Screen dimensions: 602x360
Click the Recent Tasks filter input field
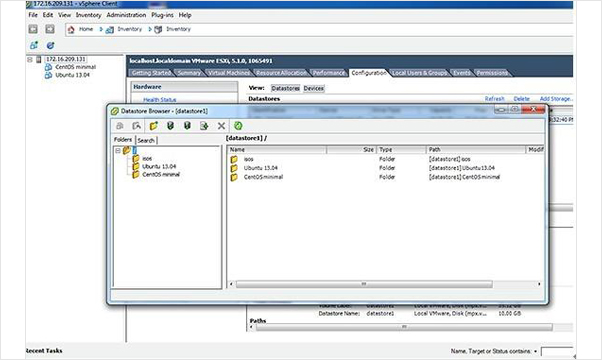(x=557, y=351)
